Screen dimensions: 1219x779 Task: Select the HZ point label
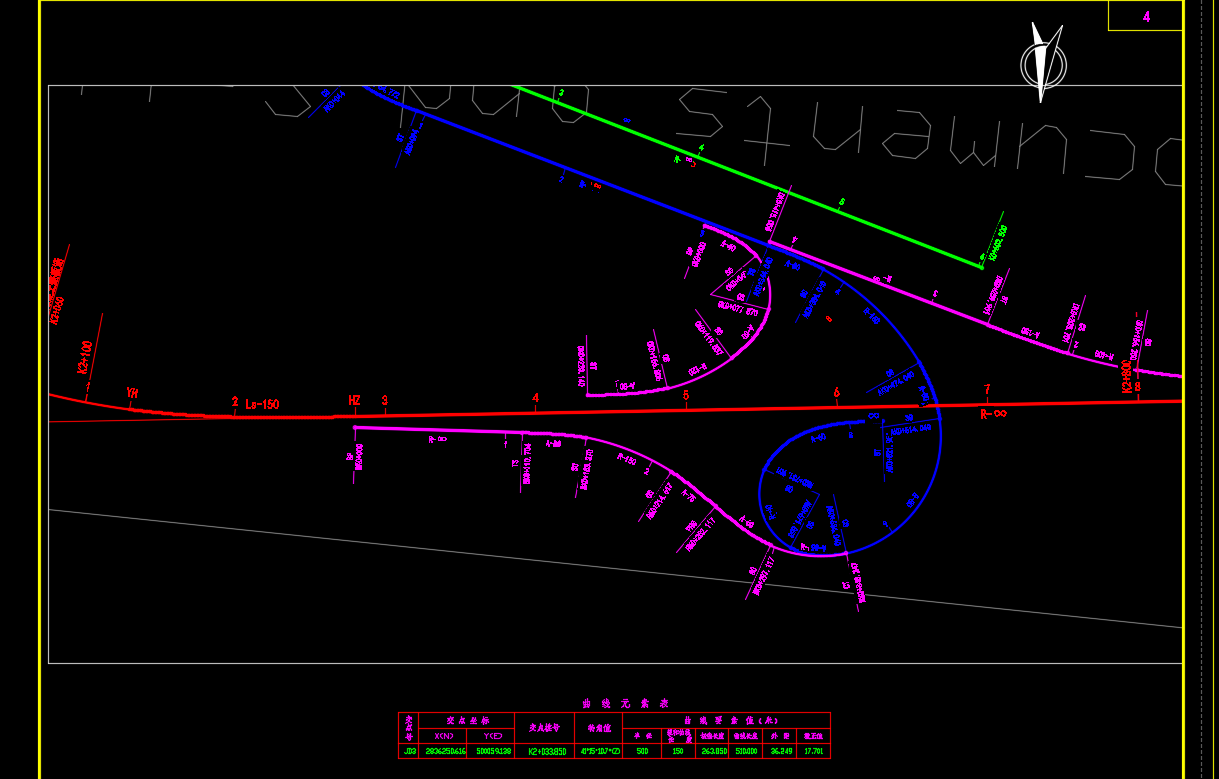pos(354,400)
